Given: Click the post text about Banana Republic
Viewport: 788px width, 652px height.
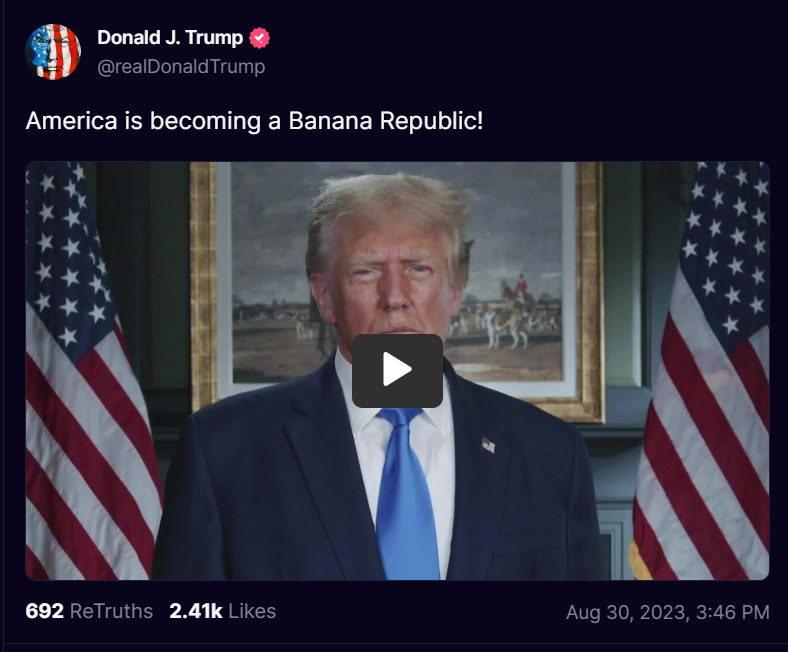Looking at the screenshot, I should coord(254,121).
